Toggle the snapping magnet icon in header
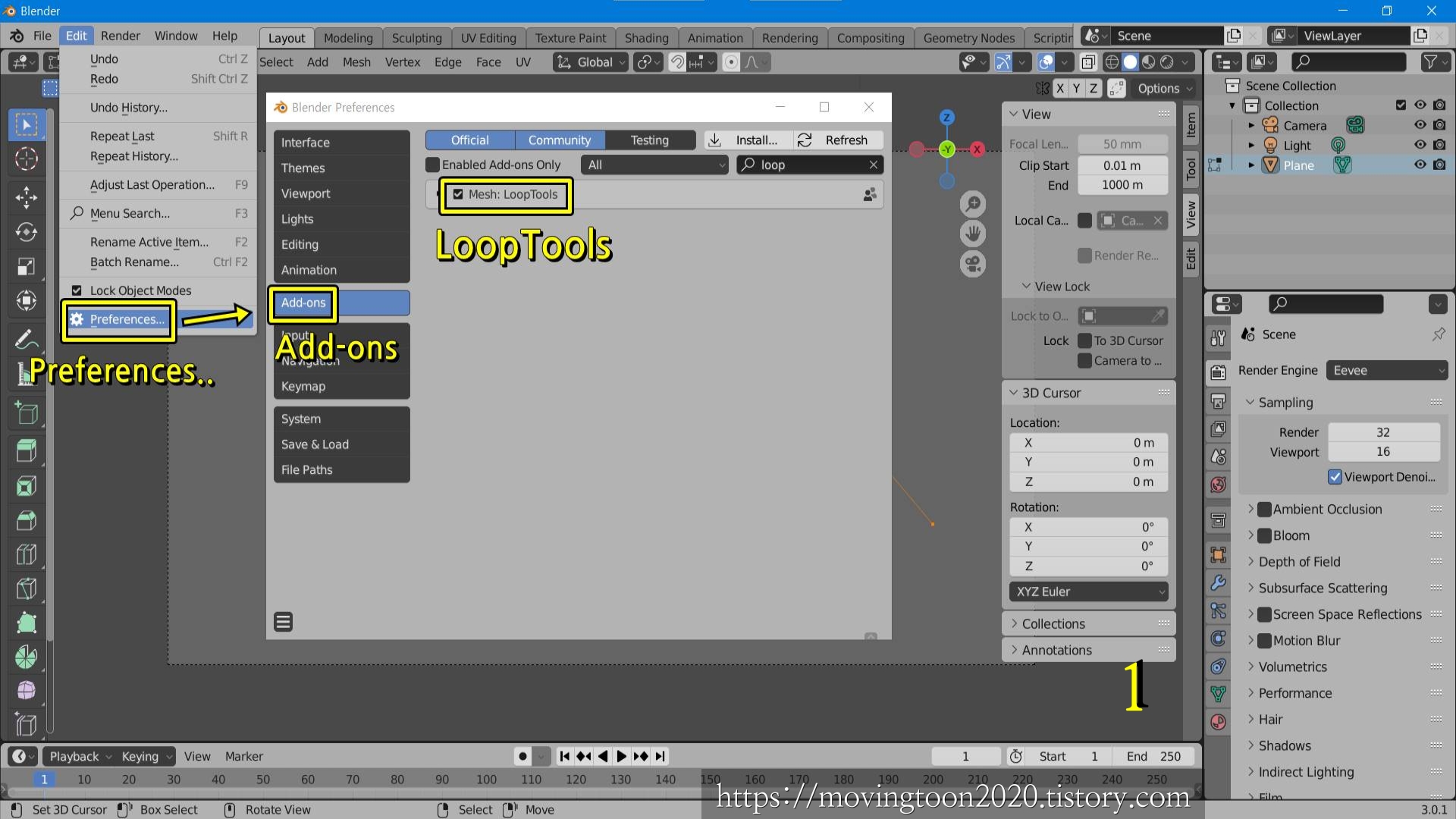Image resolution: width=1456 pixels, height=819 pixels. pos(677,62)
